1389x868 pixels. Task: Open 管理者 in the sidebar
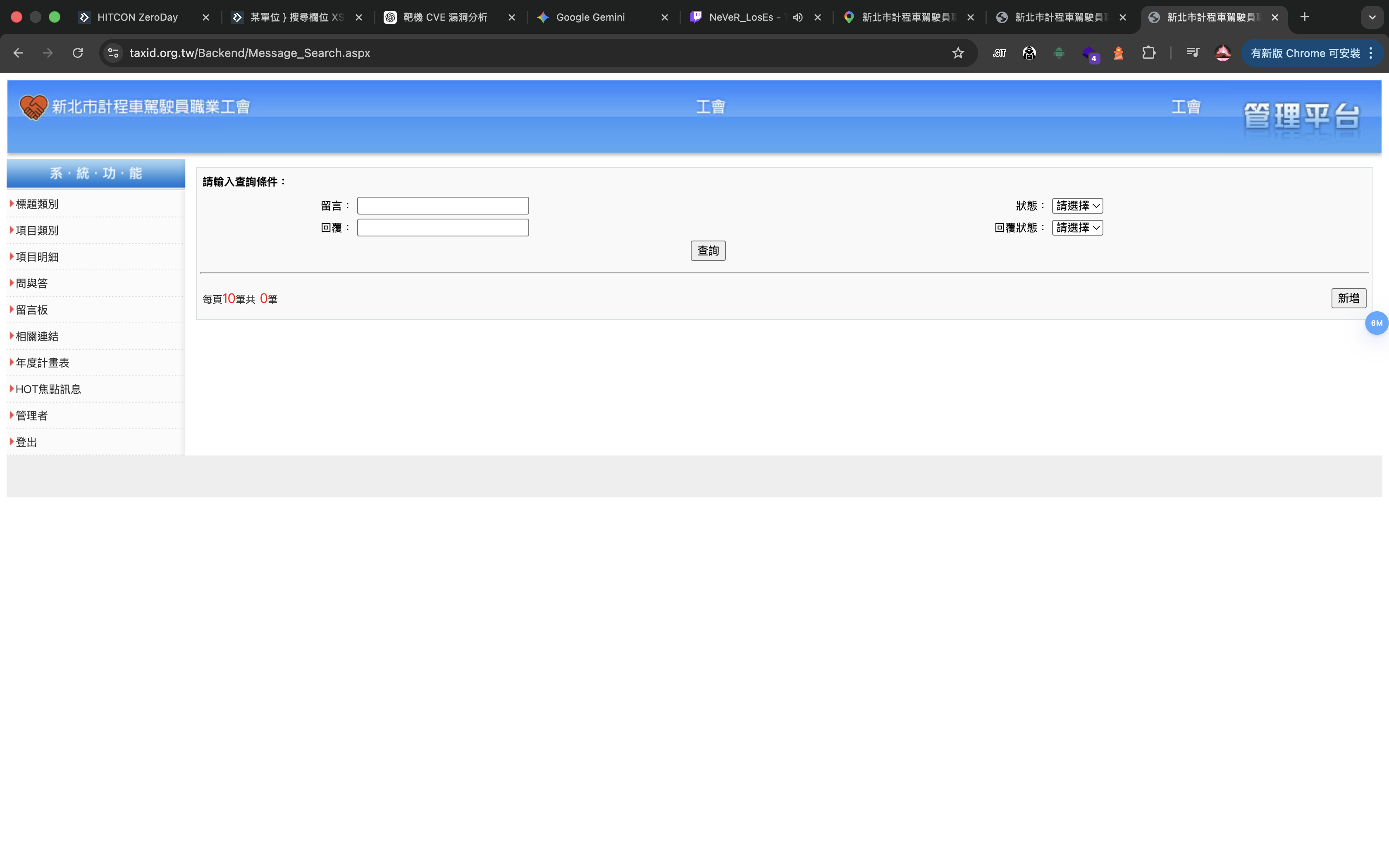(31, 416)
